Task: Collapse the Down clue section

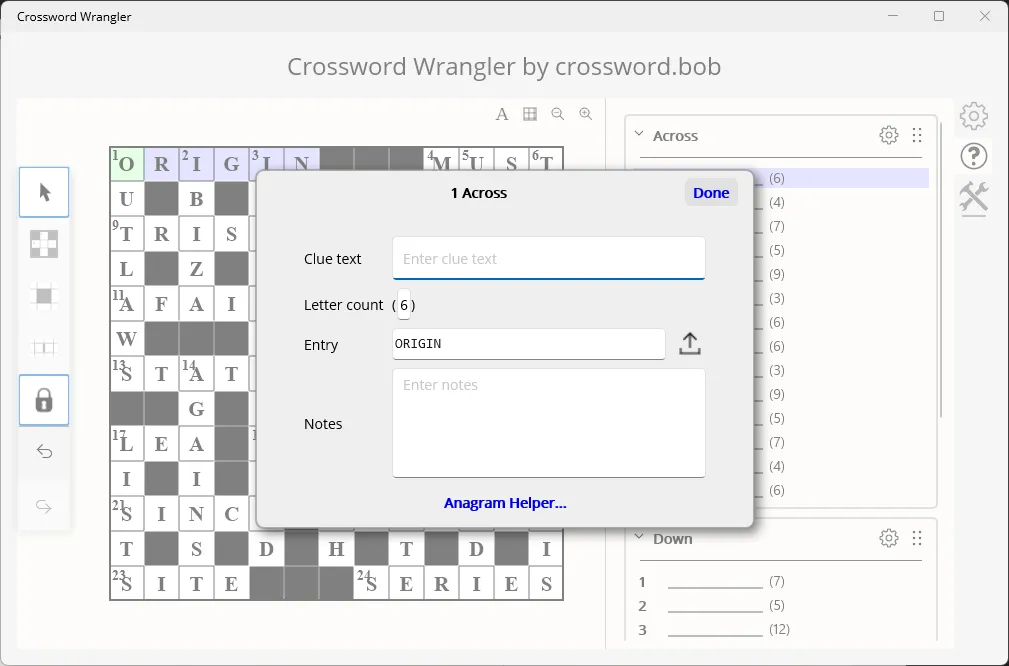Action: (639, 537)
